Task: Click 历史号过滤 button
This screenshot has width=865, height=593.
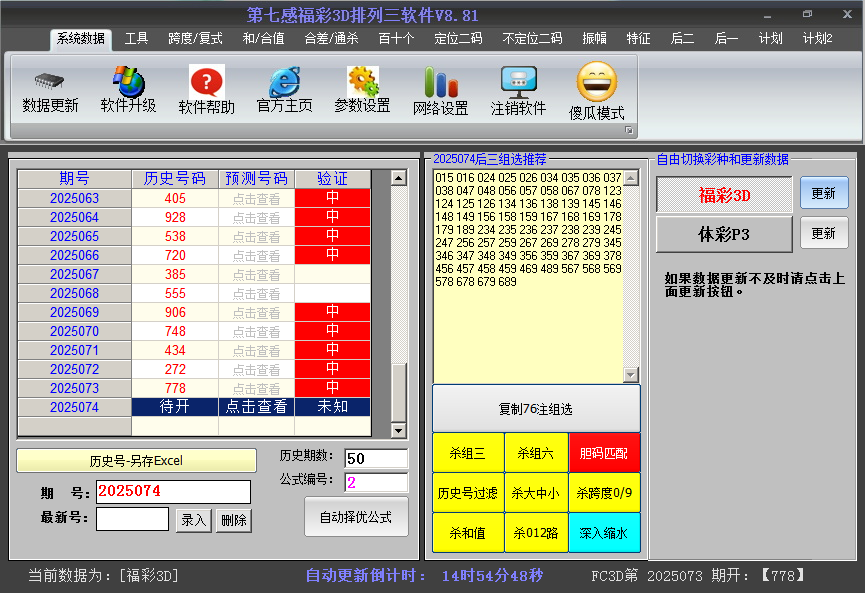Action: (468, 493)
